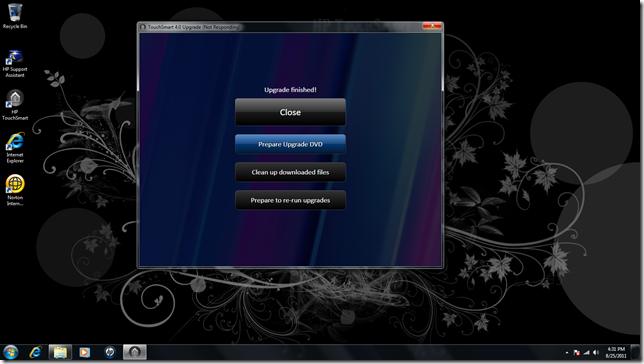Switch to TouchSmart house taskbar item
The width and height of the screenshot is (644, 364).
(x=135, y=352)
